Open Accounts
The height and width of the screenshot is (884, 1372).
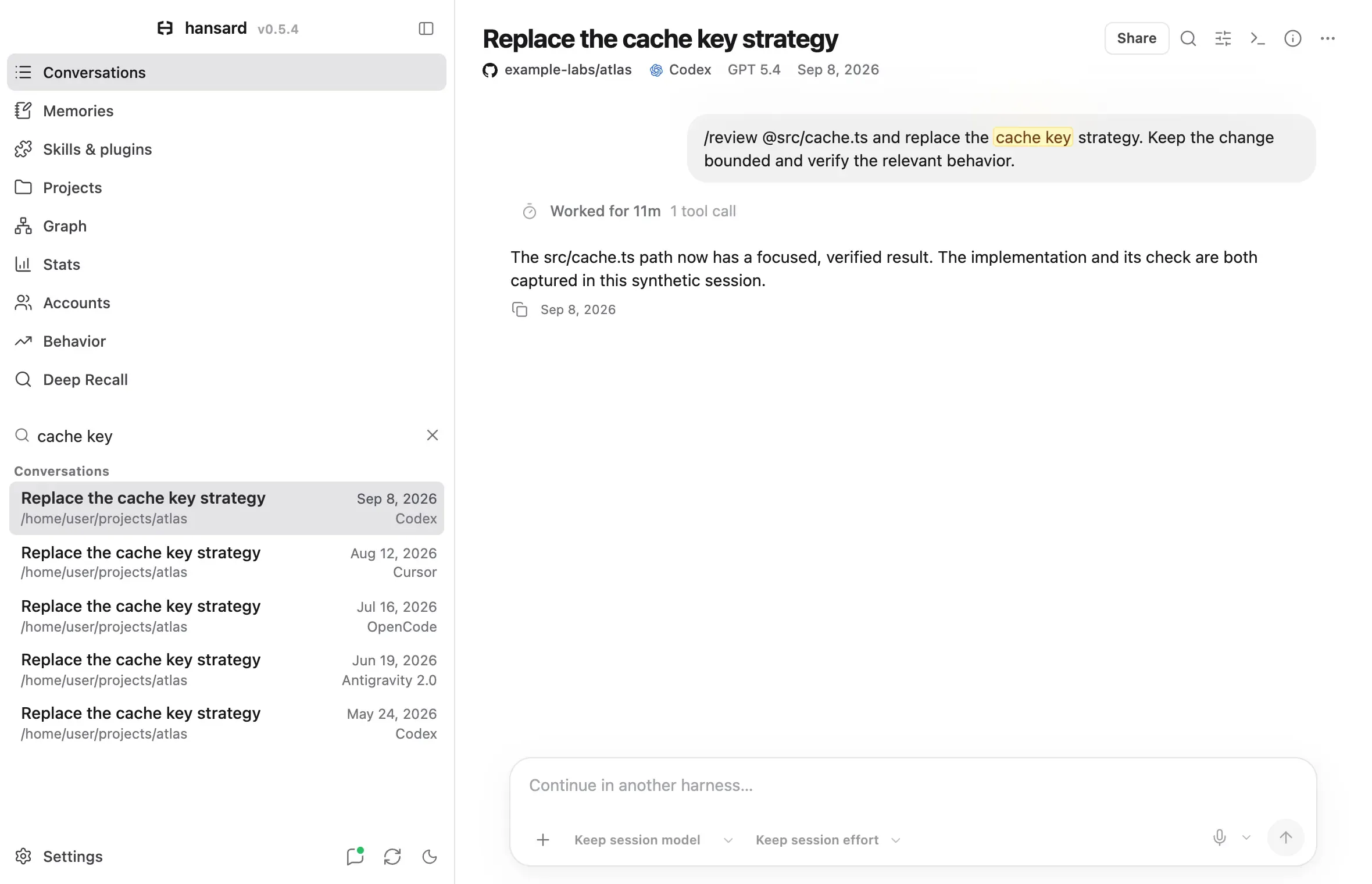(x=227, y=302)
